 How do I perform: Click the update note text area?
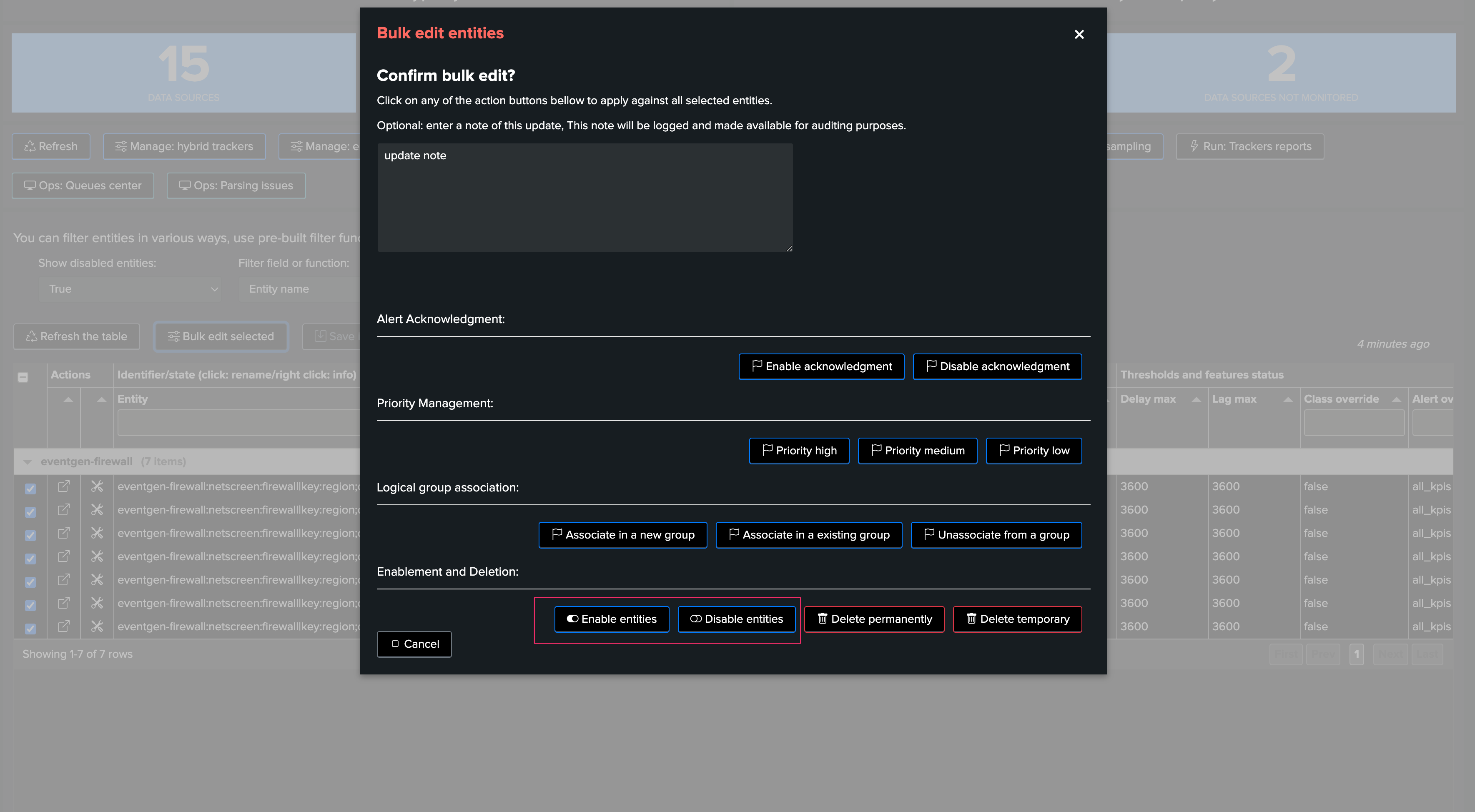pyautogui.click(x=584, y=197)
